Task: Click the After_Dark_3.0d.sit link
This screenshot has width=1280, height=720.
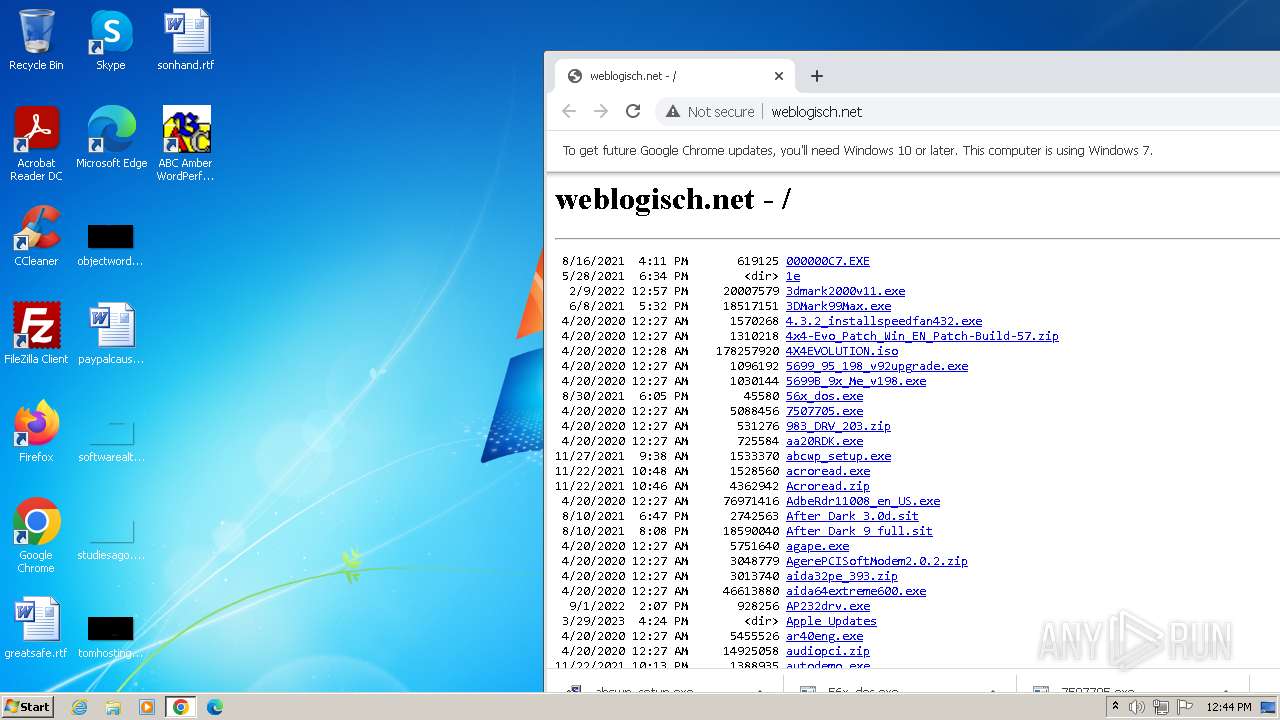Action: [x=852, y=516]
